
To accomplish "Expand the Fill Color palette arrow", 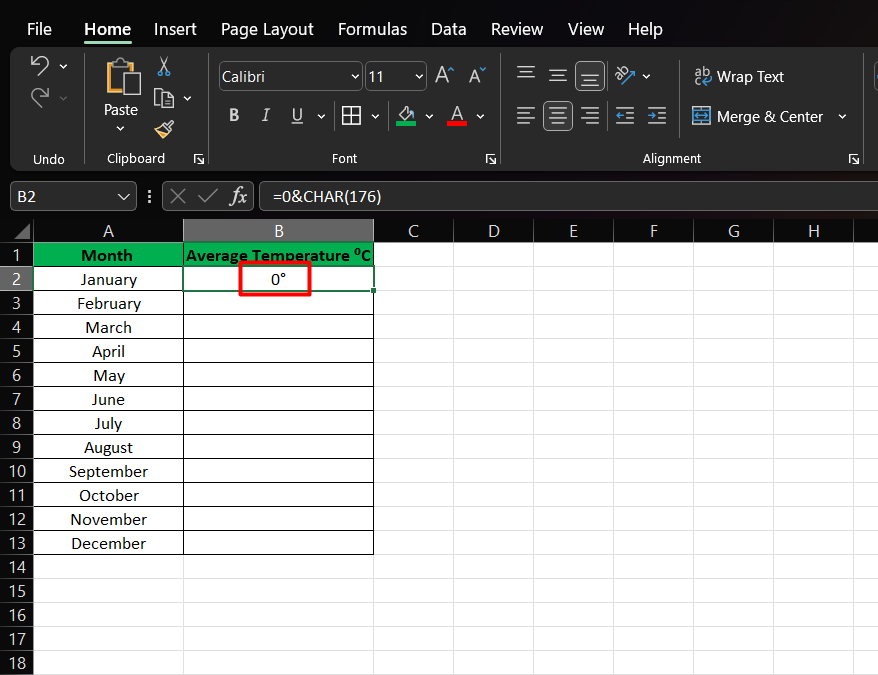I will point(429,117).
